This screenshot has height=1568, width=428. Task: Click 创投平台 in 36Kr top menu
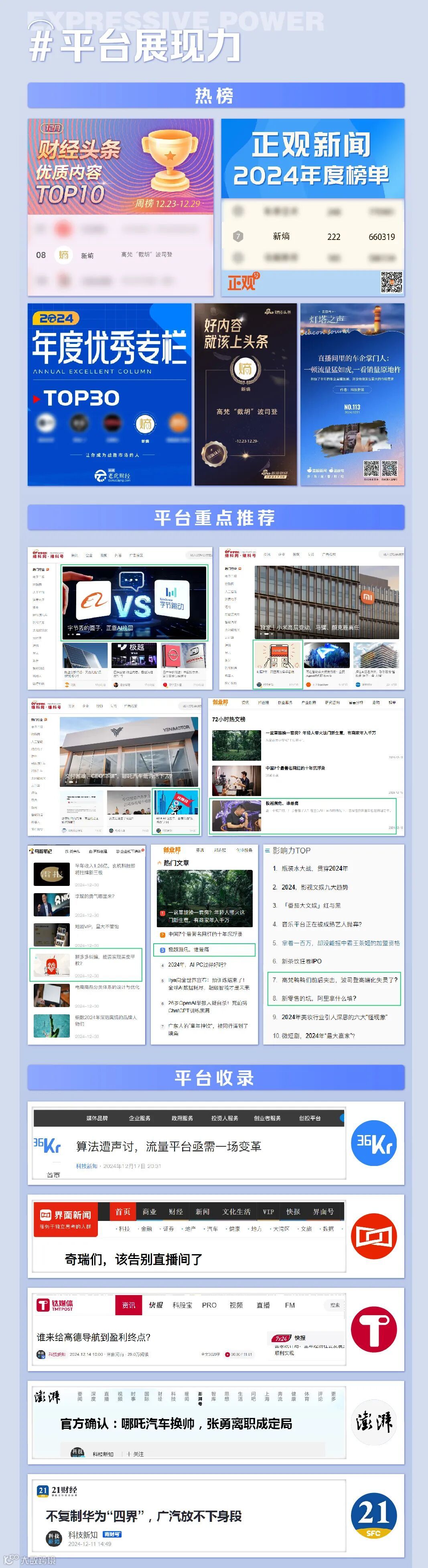point(310,1118)
